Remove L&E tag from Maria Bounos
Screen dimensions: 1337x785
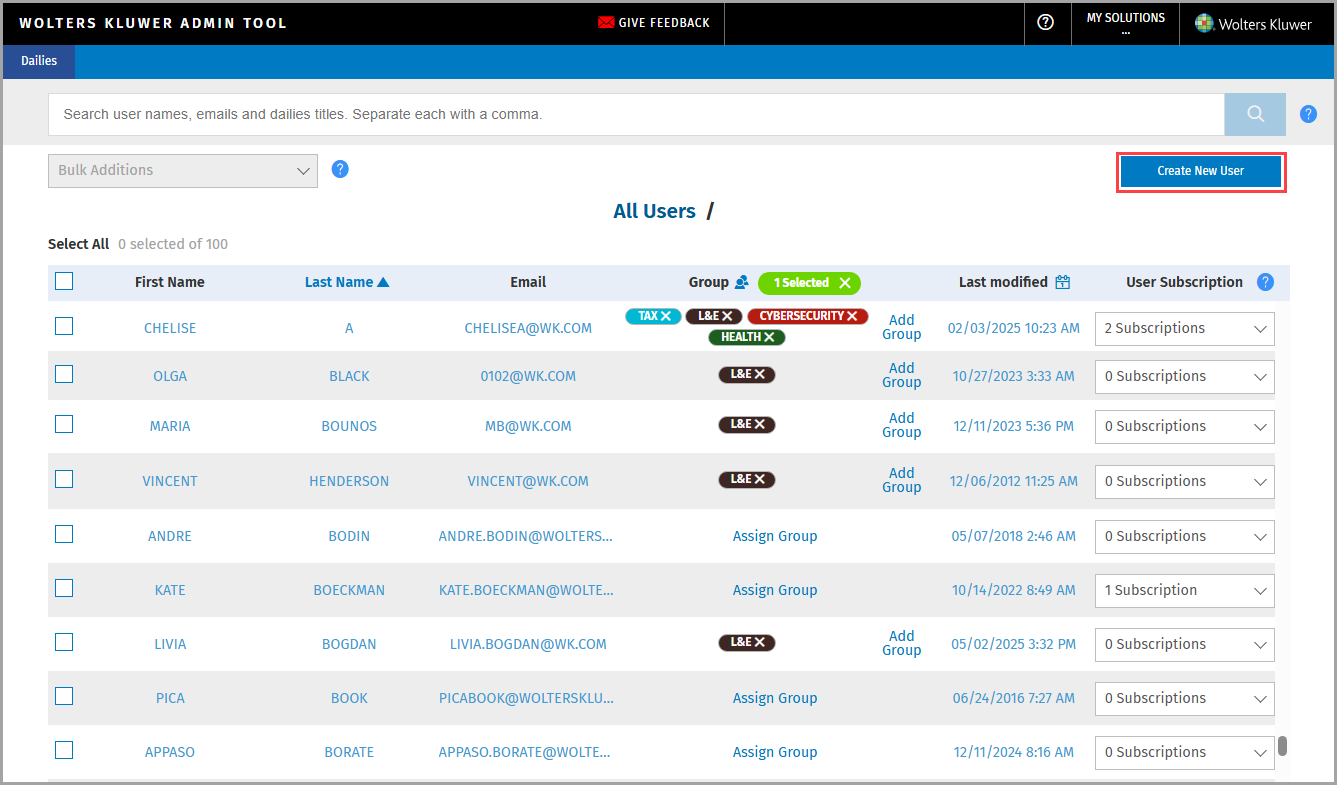[x=760, y=424]
